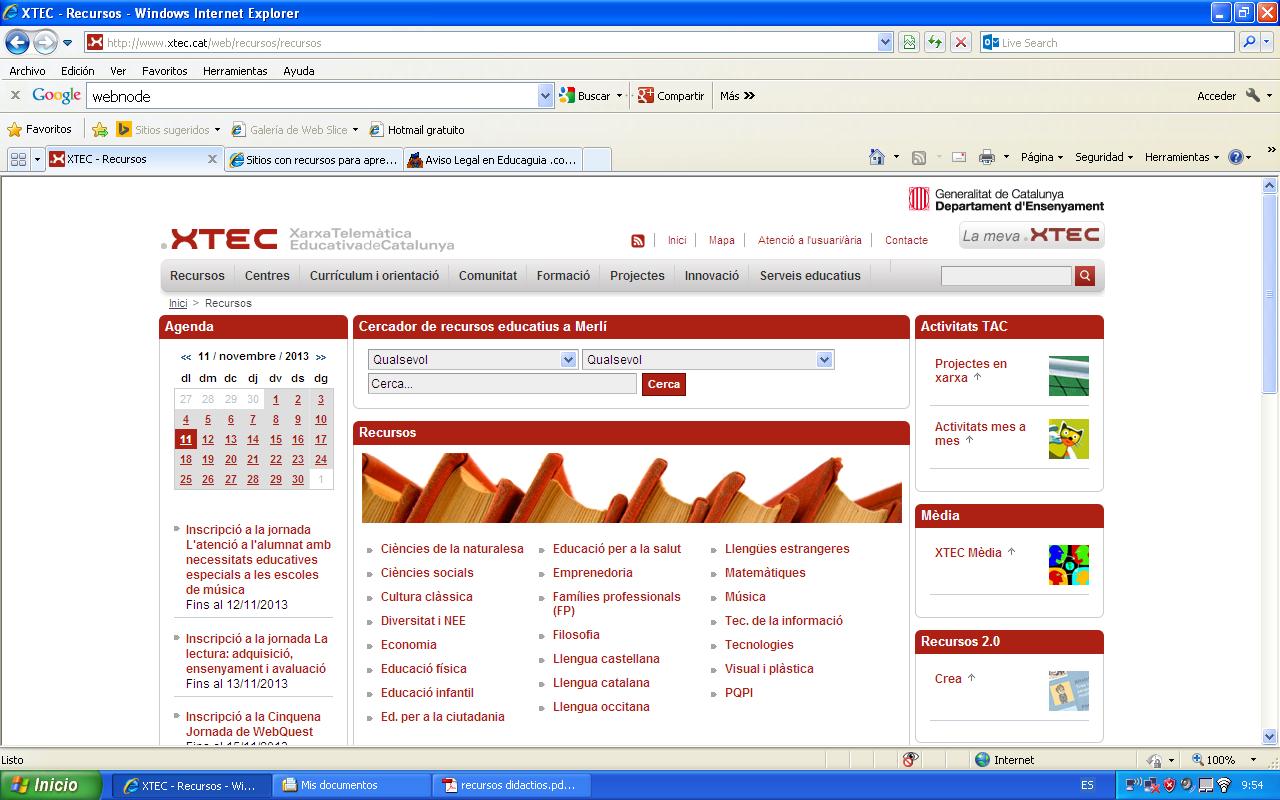Click the Favoritos star icon

(x=14, y=130)
